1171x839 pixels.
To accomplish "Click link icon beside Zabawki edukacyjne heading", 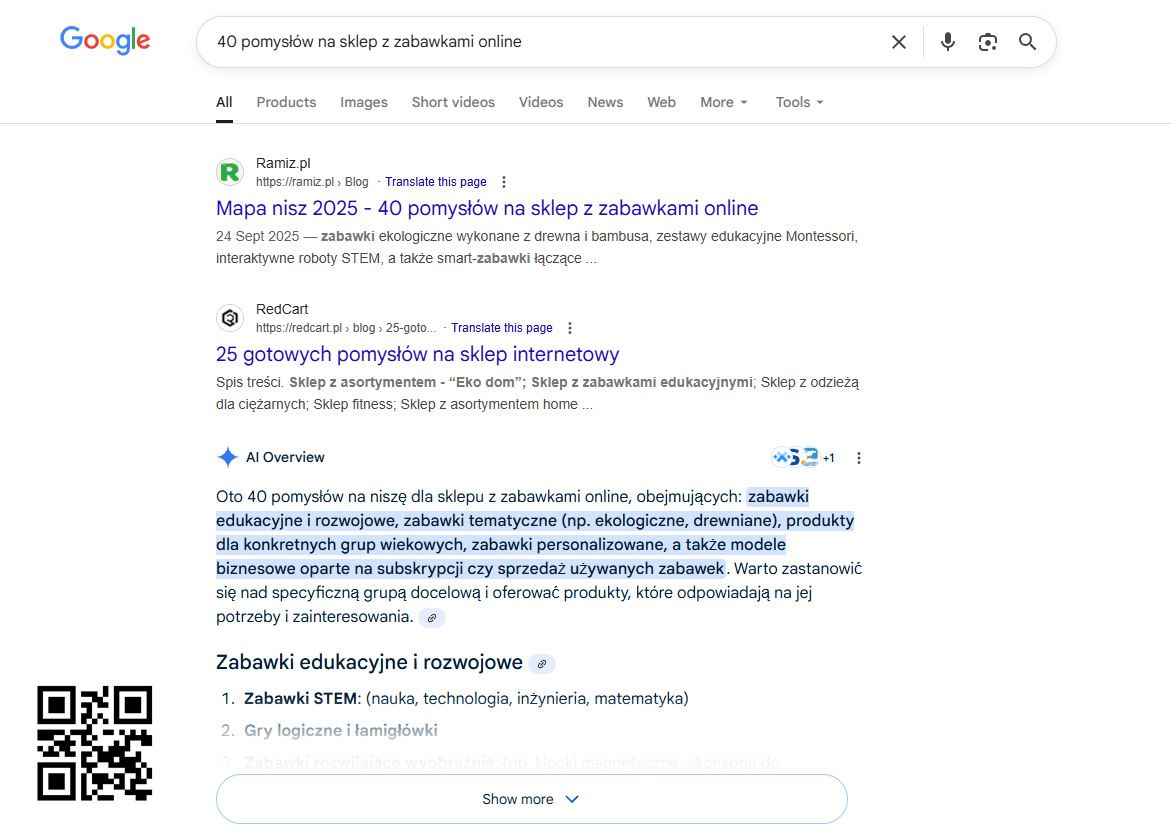I will point(542,664).
